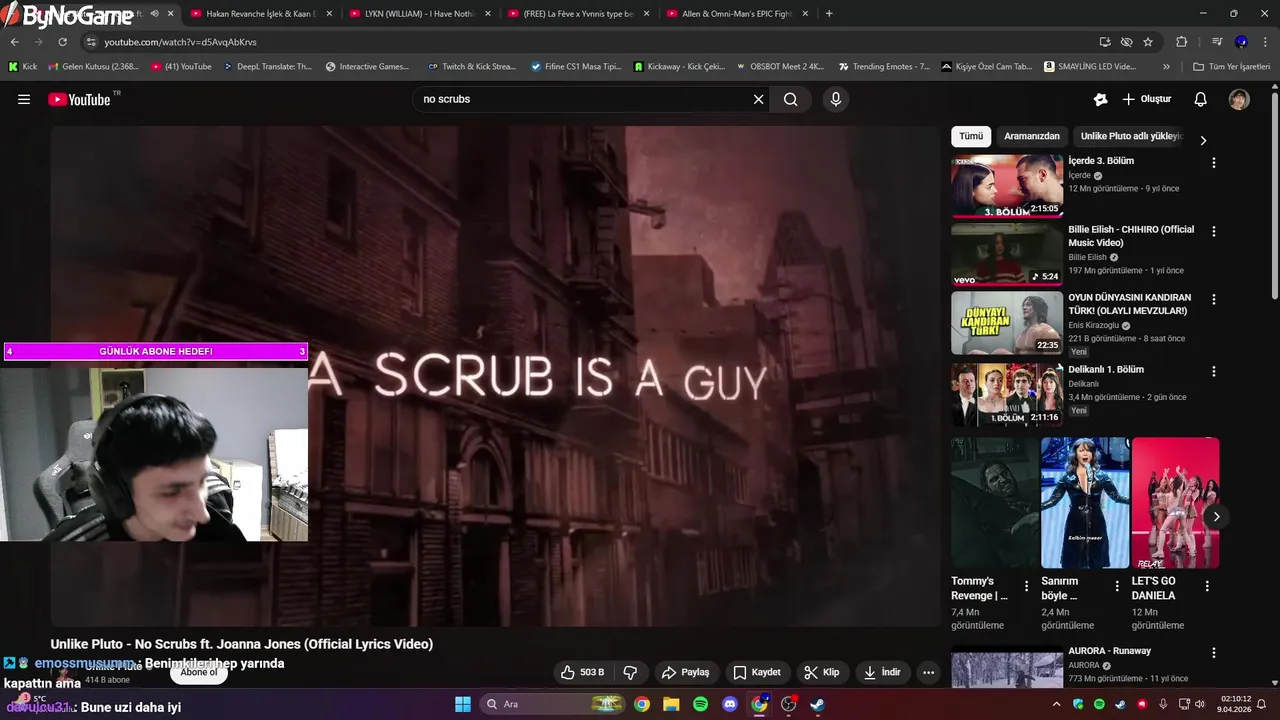
Task: Open the YouTube account avatar menu
Action: [1239, 99]
